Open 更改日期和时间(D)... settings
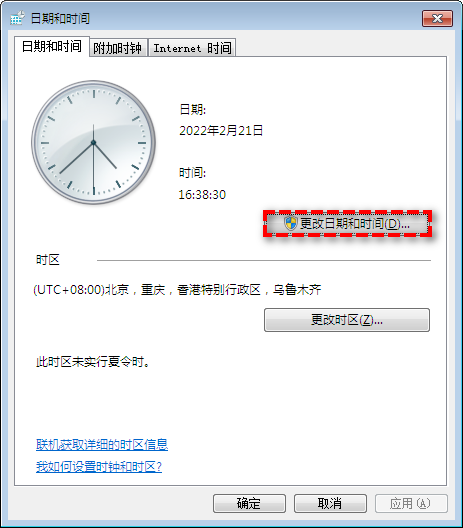Screen dimensions: 463x528 (347, 224)
